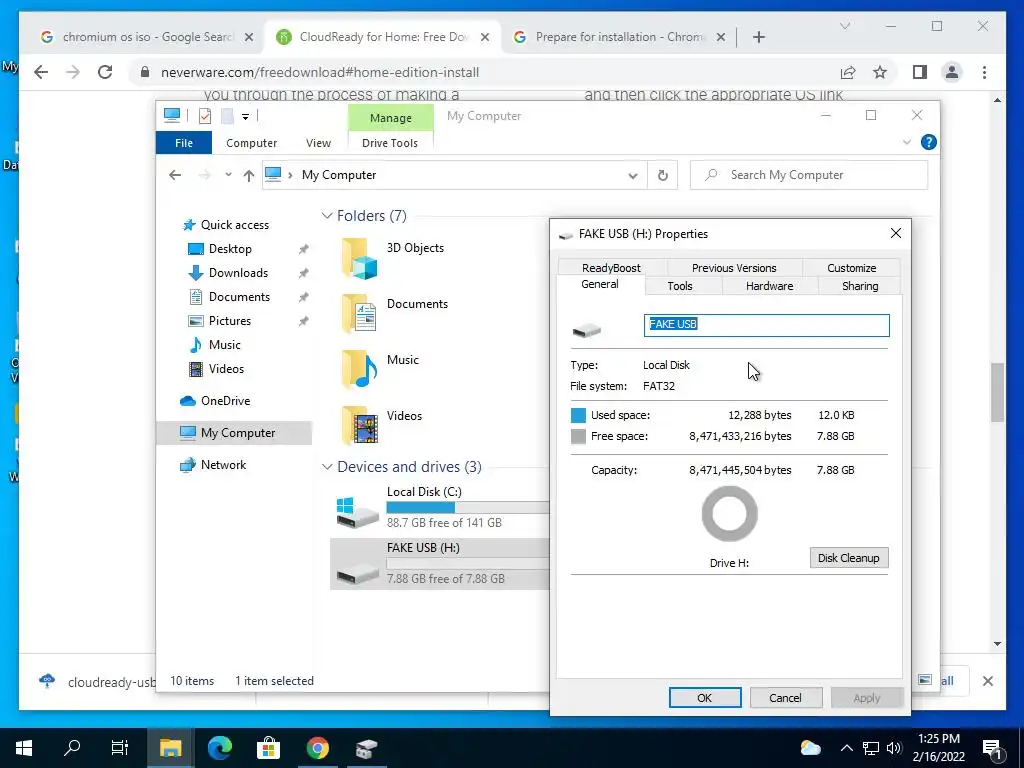
Task: Open the Previous Versions tab
Action: tap(734, 268)
